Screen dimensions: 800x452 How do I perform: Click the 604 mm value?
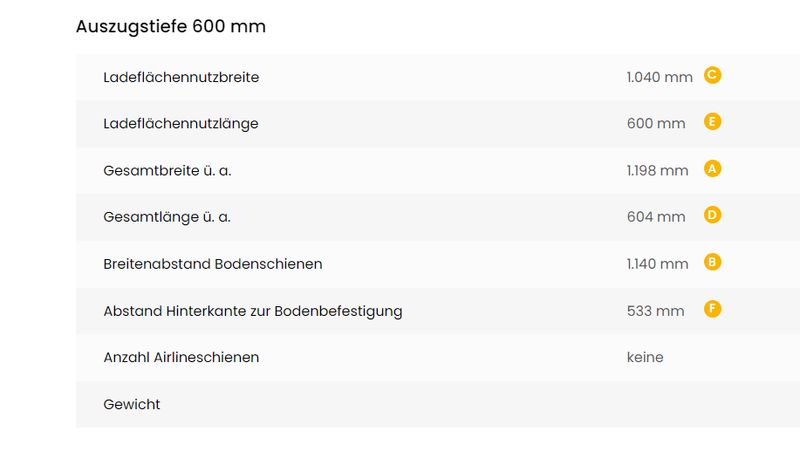[656, 217]
